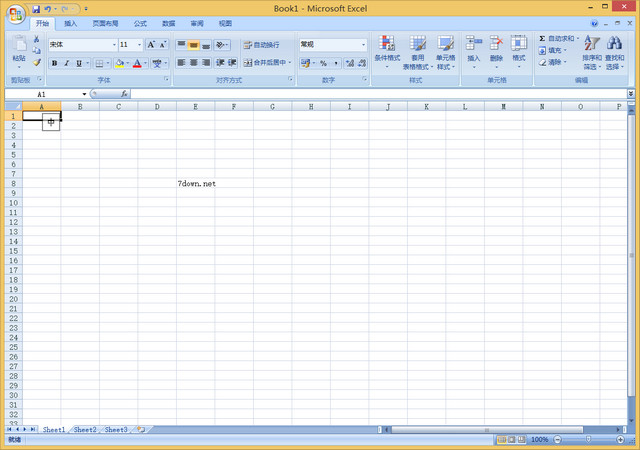Toggle Wrap Text (自动换行)
This screenshot has width=640, height=450.
pyautogui.click(x=262, y=45)
